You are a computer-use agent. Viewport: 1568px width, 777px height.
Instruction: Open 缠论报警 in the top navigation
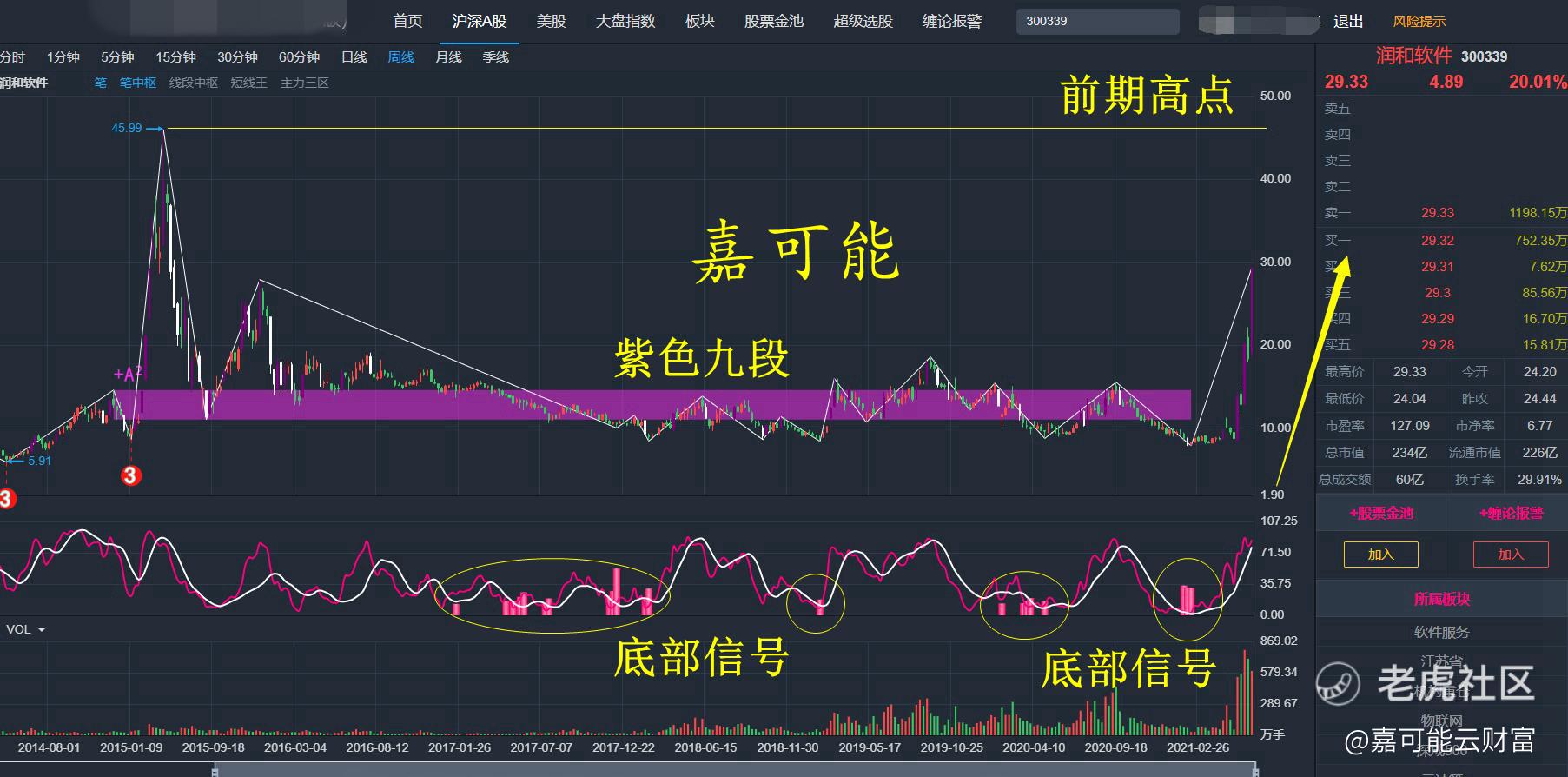(952, 21)
